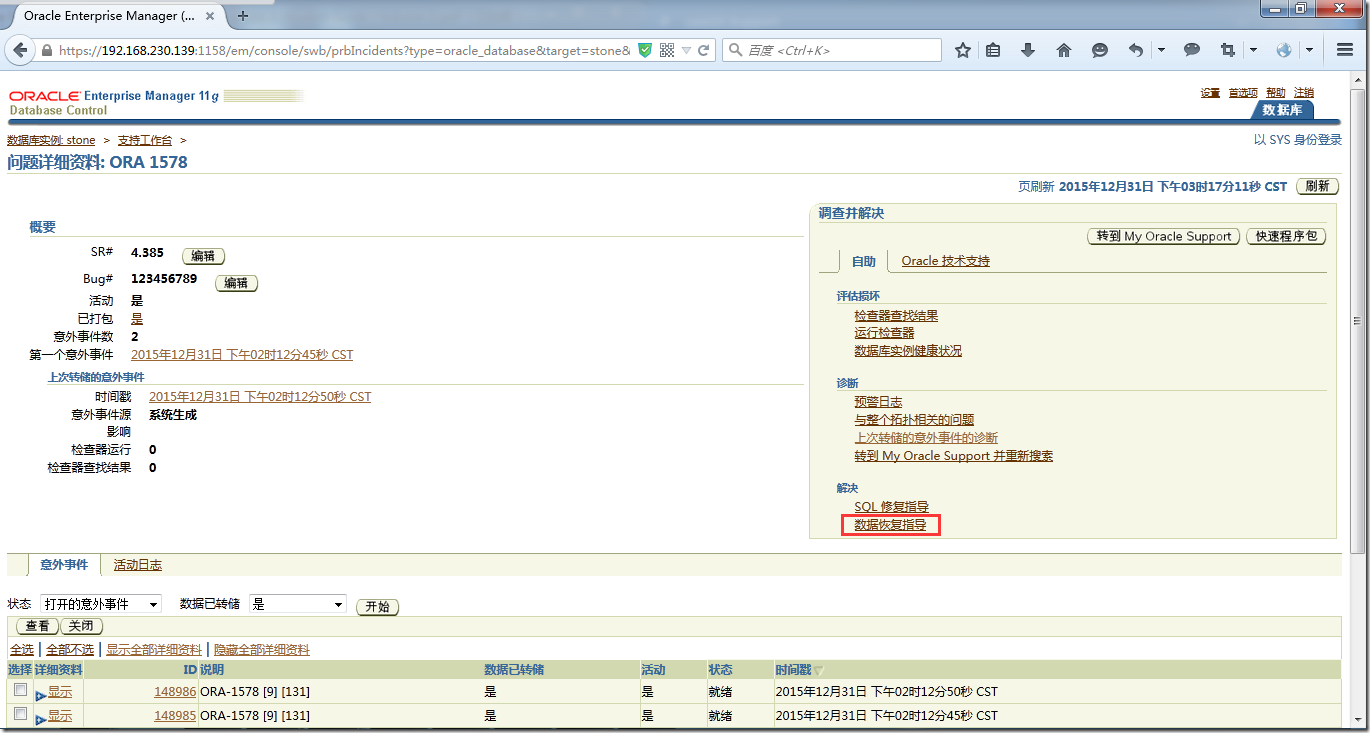The height and width of the screenshot is (733, 1370).
Task: Click the search magnifier icon in search box
Action: click(735, 50)
